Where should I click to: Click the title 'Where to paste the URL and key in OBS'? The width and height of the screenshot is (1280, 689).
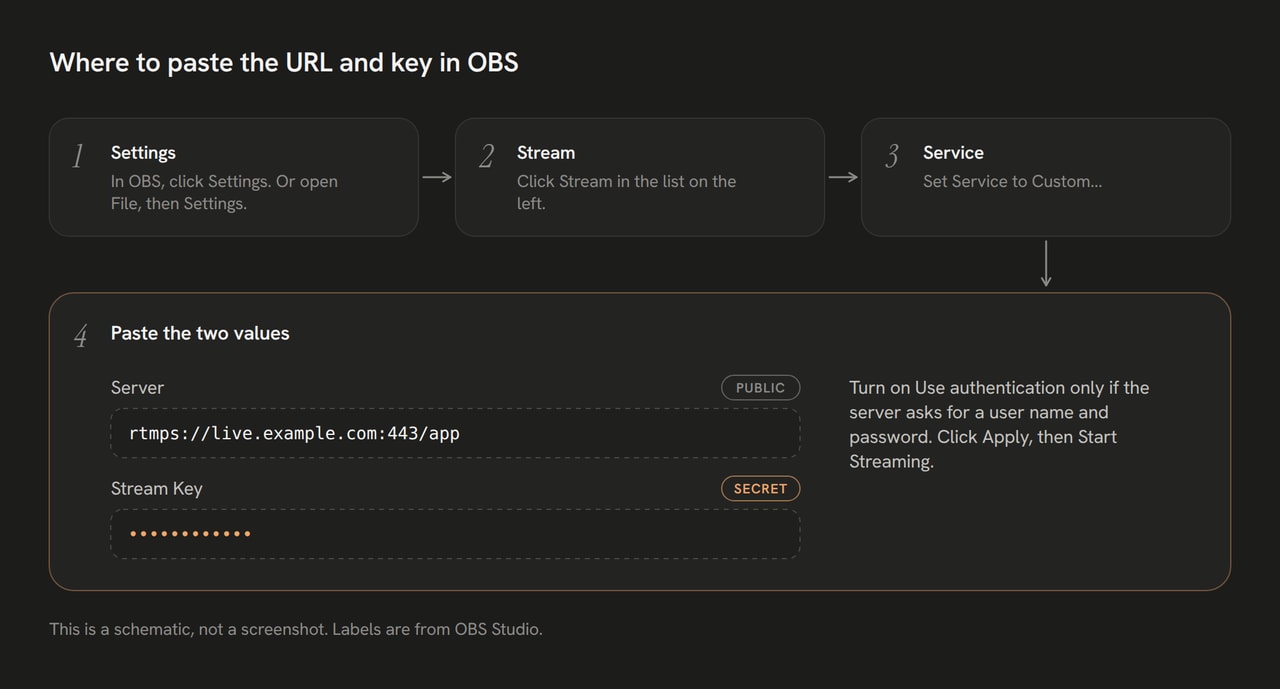[284, 62]
